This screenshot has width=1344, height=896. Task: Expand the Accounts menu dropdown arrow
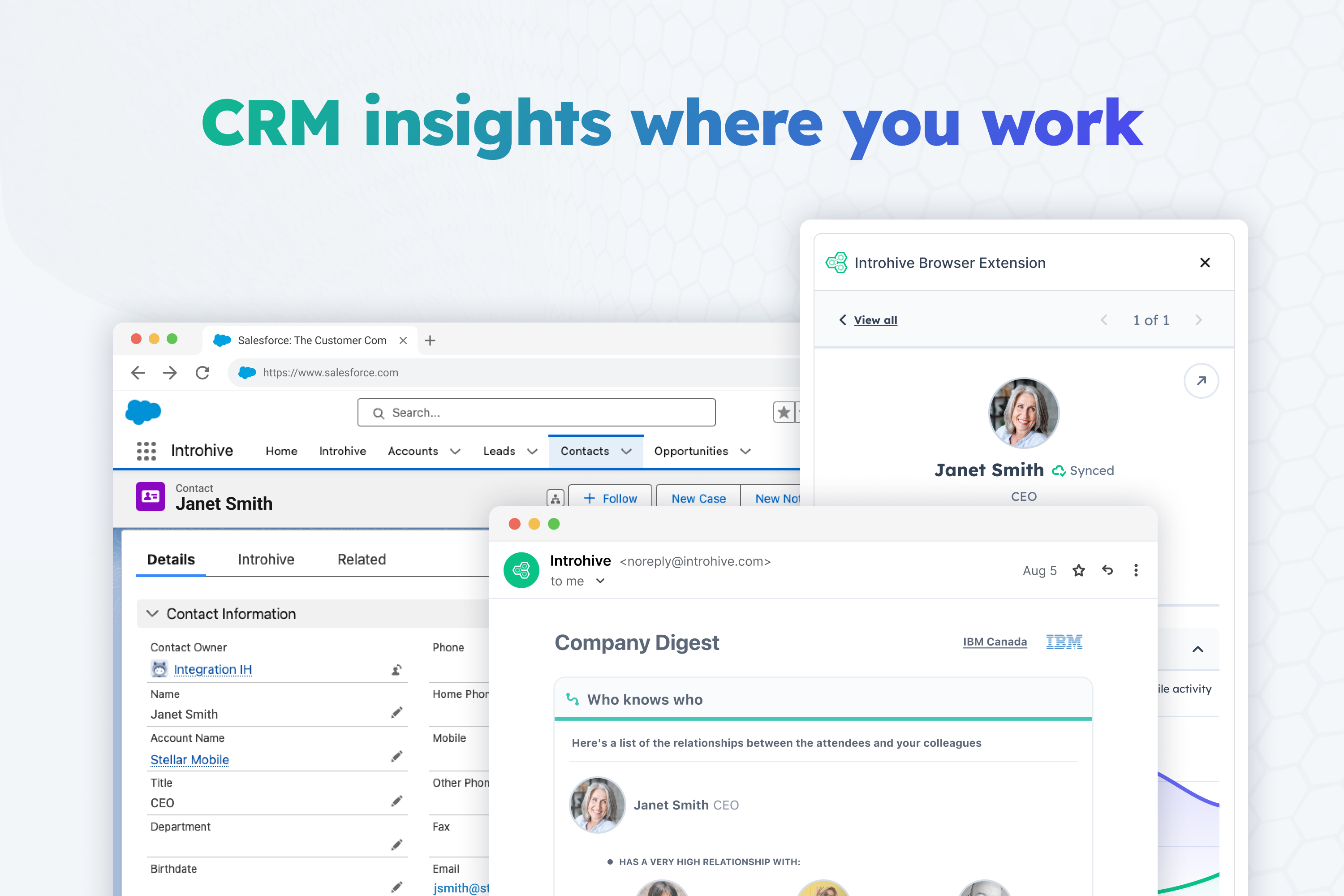456,452
